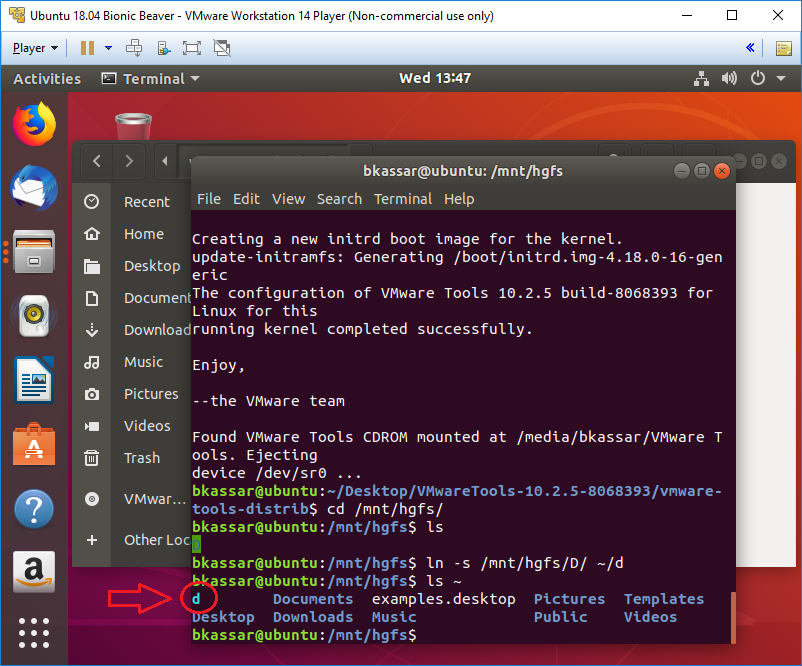Click the path bar left arrow in Files
Viewport: 802px width, 666px height.
click(165, 161)
